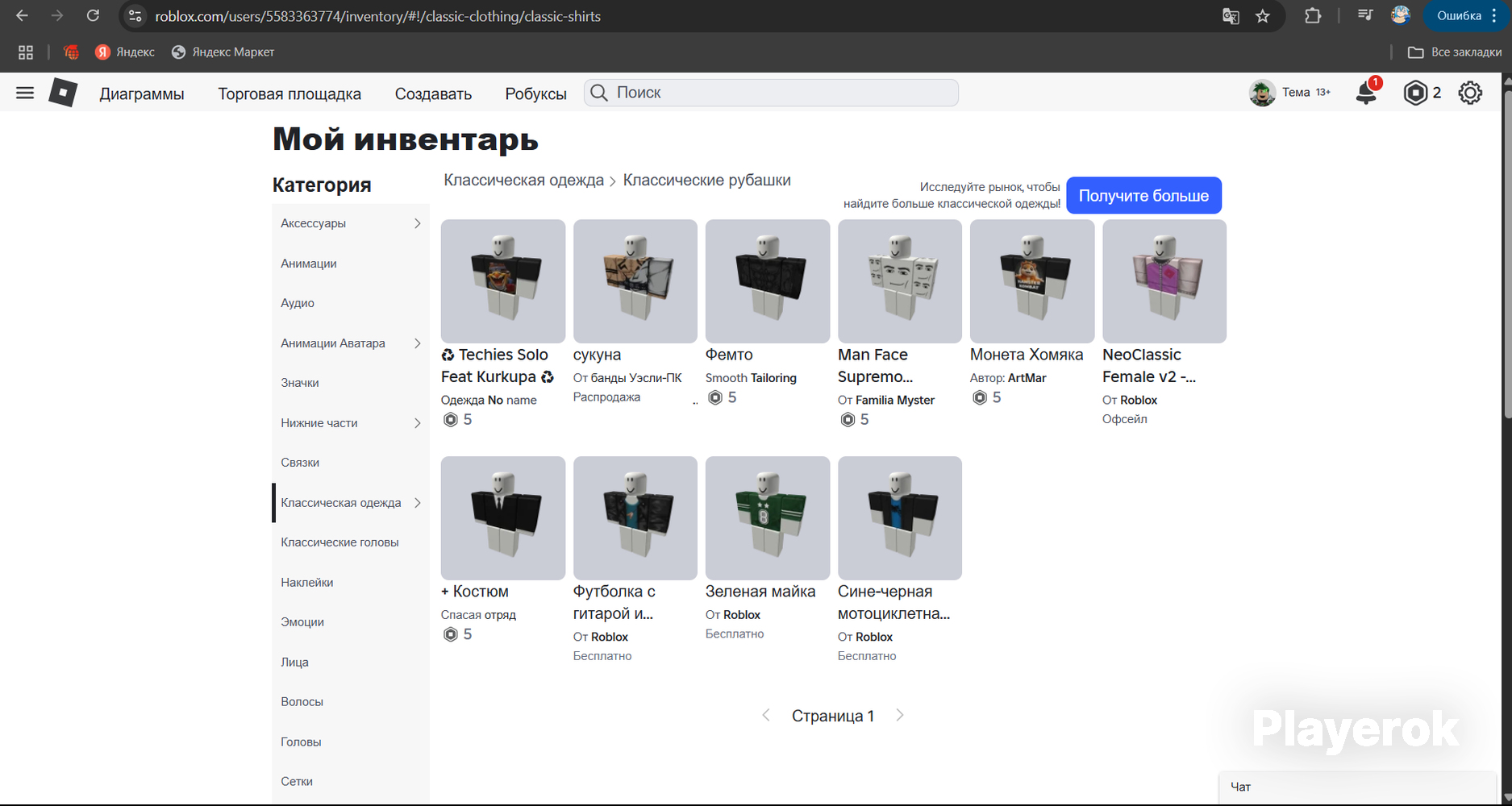The width and height of the screenshot is (1512, 806).
Task: Go to next inventory page arrow
Action: (x=900, y=716)
